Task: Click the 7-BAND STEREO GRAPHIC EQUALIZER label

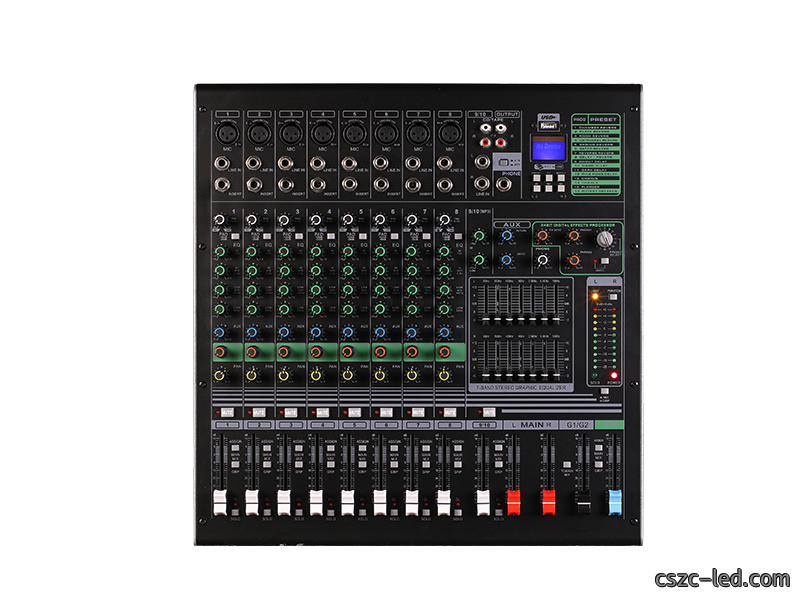Action: pyautogui.click(x=521, y=388)
